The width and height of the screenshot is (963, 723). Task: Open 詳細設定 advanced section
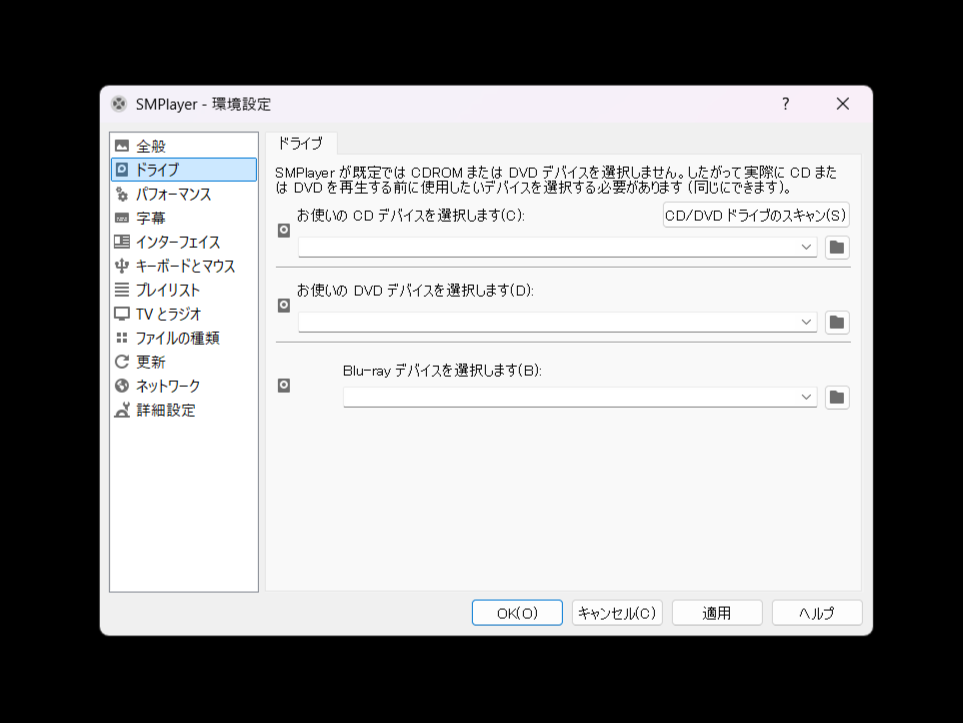165,410
